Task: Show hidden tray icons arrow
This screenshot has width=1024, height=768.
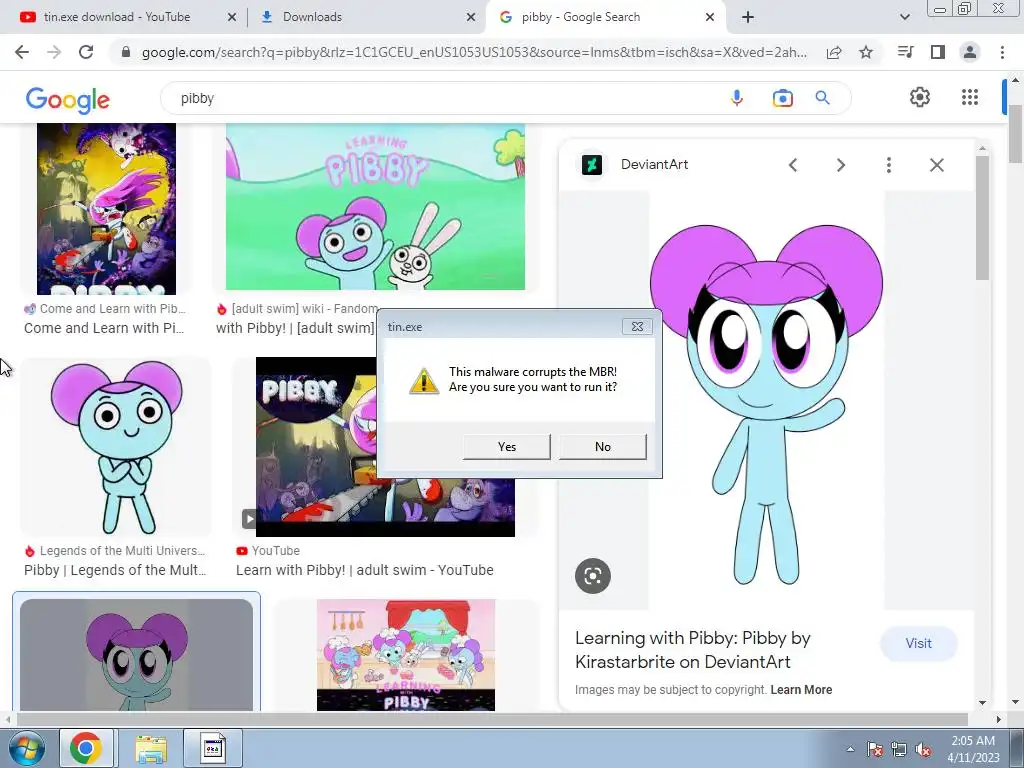Action: [850, 749]
